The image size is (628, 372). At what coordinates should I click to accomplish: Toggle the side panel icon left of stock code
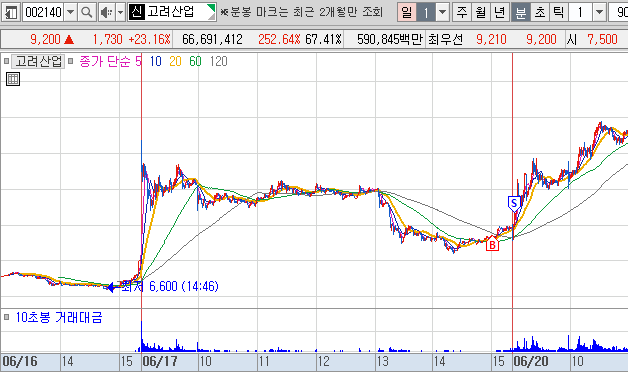[11, 12]
